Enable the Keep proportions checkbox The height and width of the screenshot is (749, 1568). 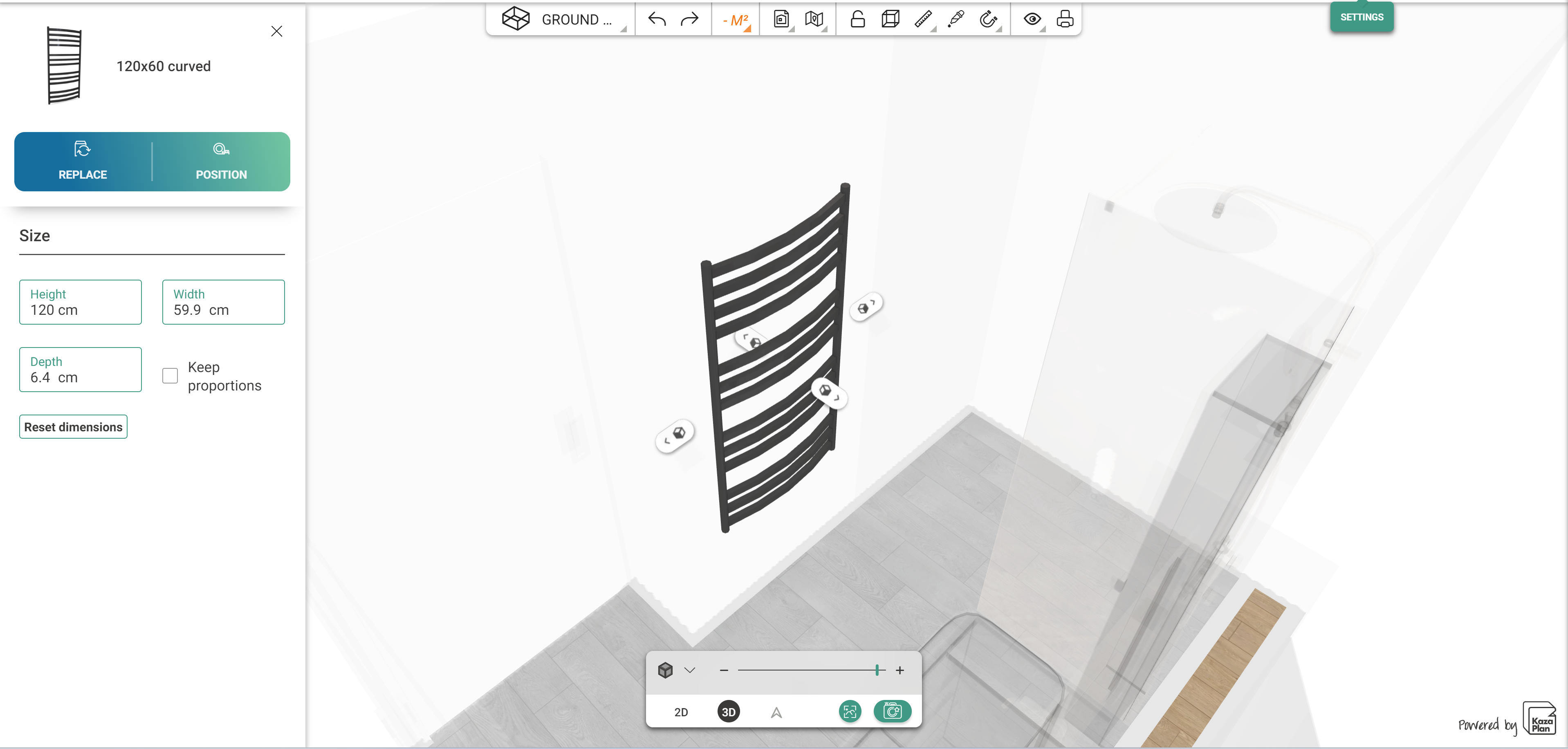[x=170, y=376]
